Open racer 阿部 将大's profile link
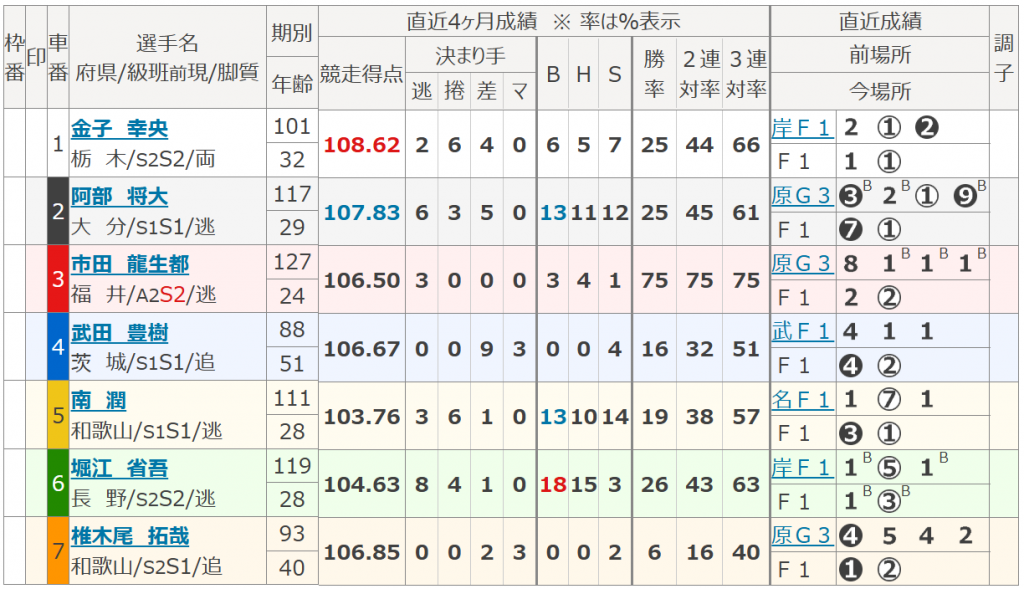The height and width of the screenshot is (589, 1024). [x=119, y=197]
